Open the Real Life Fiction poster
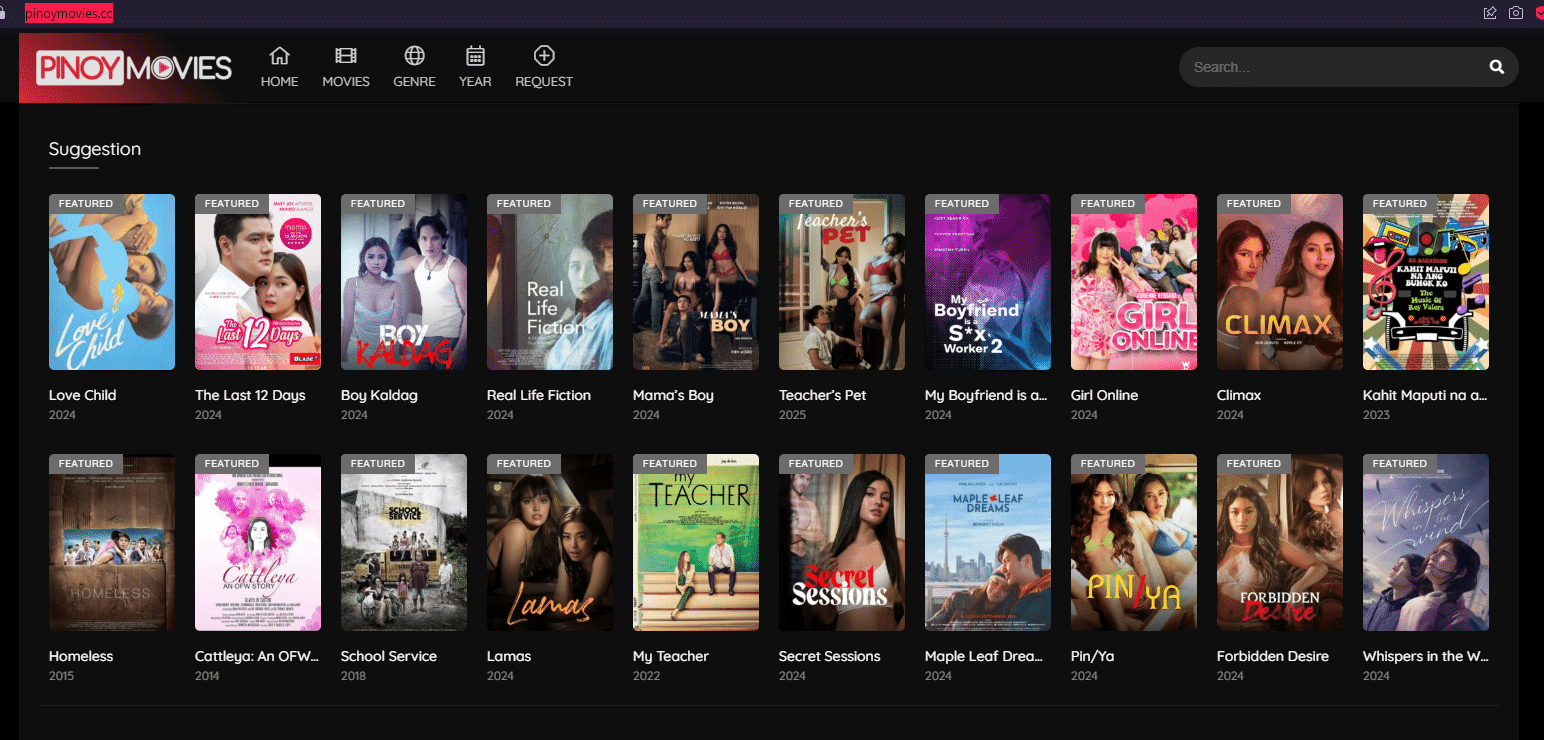The image size is (1544, 740). pyautogui.click(x=550, y=282)
